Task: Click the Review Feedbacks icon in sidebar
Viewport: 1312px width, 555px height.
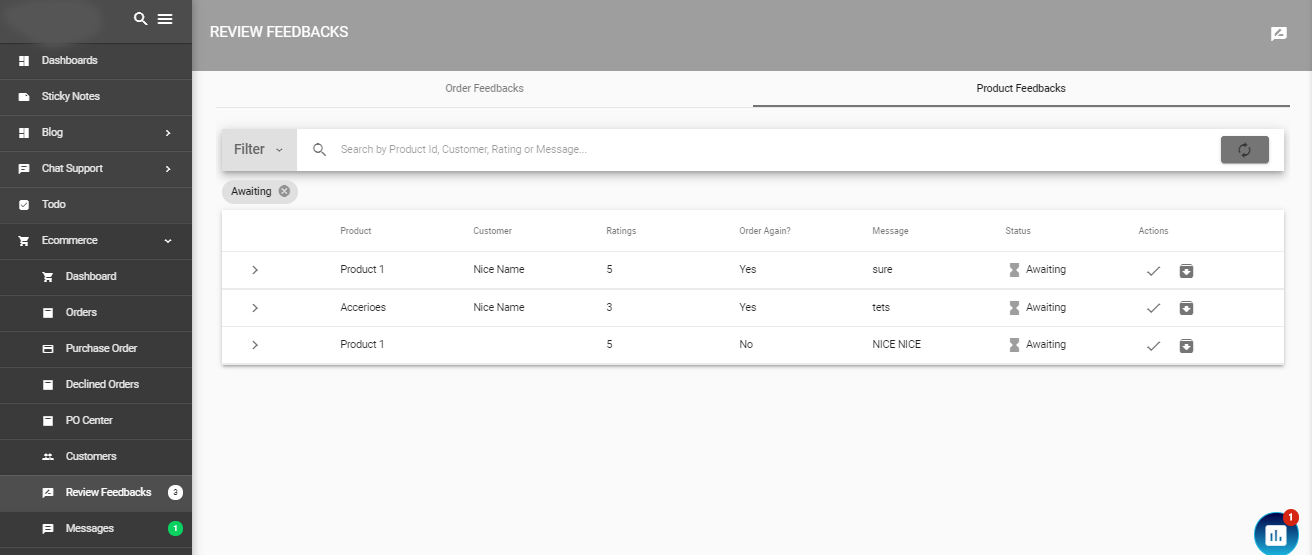Action: (x=48, y=493)
